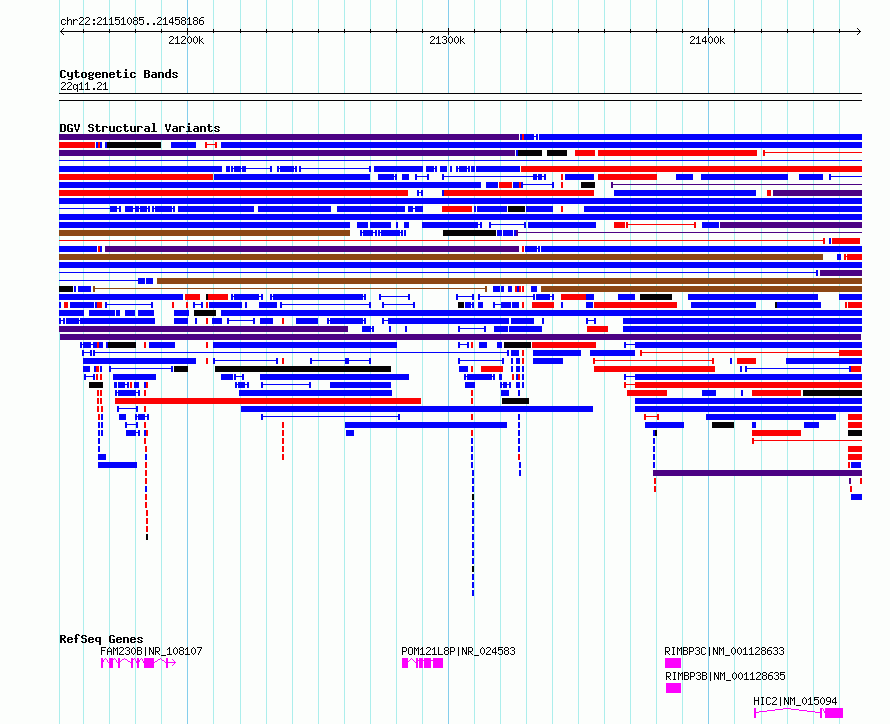Click the RefSeq Genes track title
Viewport: 890px width, 724px height.
click(101, 639)
